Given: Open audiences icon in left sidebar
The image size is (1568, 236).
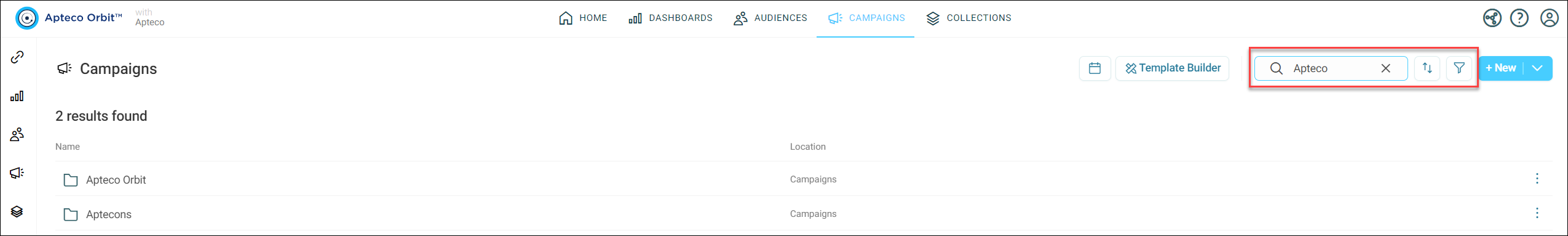Looking at the screenshot, I should (17, 134).
